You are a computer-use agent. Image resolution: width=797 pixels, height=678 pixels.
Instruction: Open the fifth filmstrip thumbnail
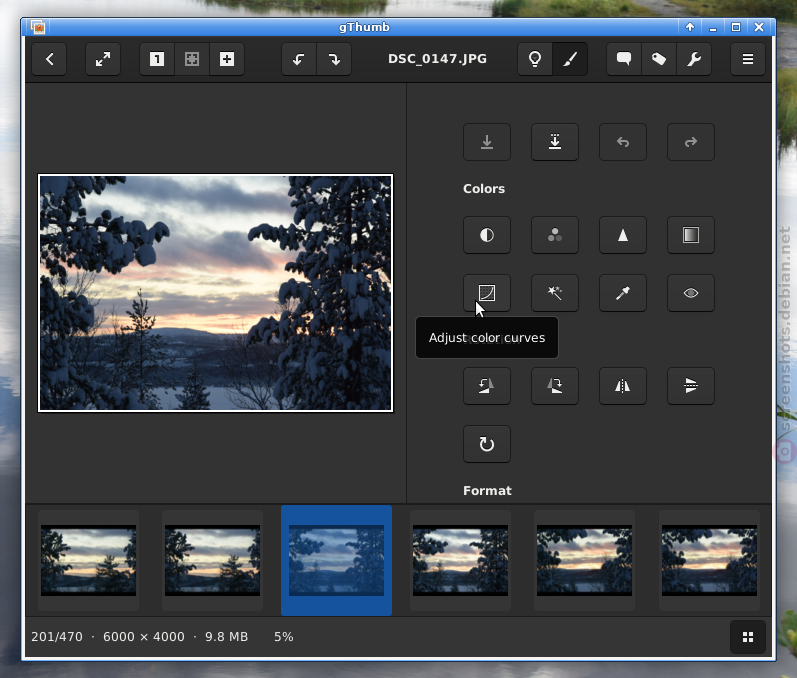(585, 560)
